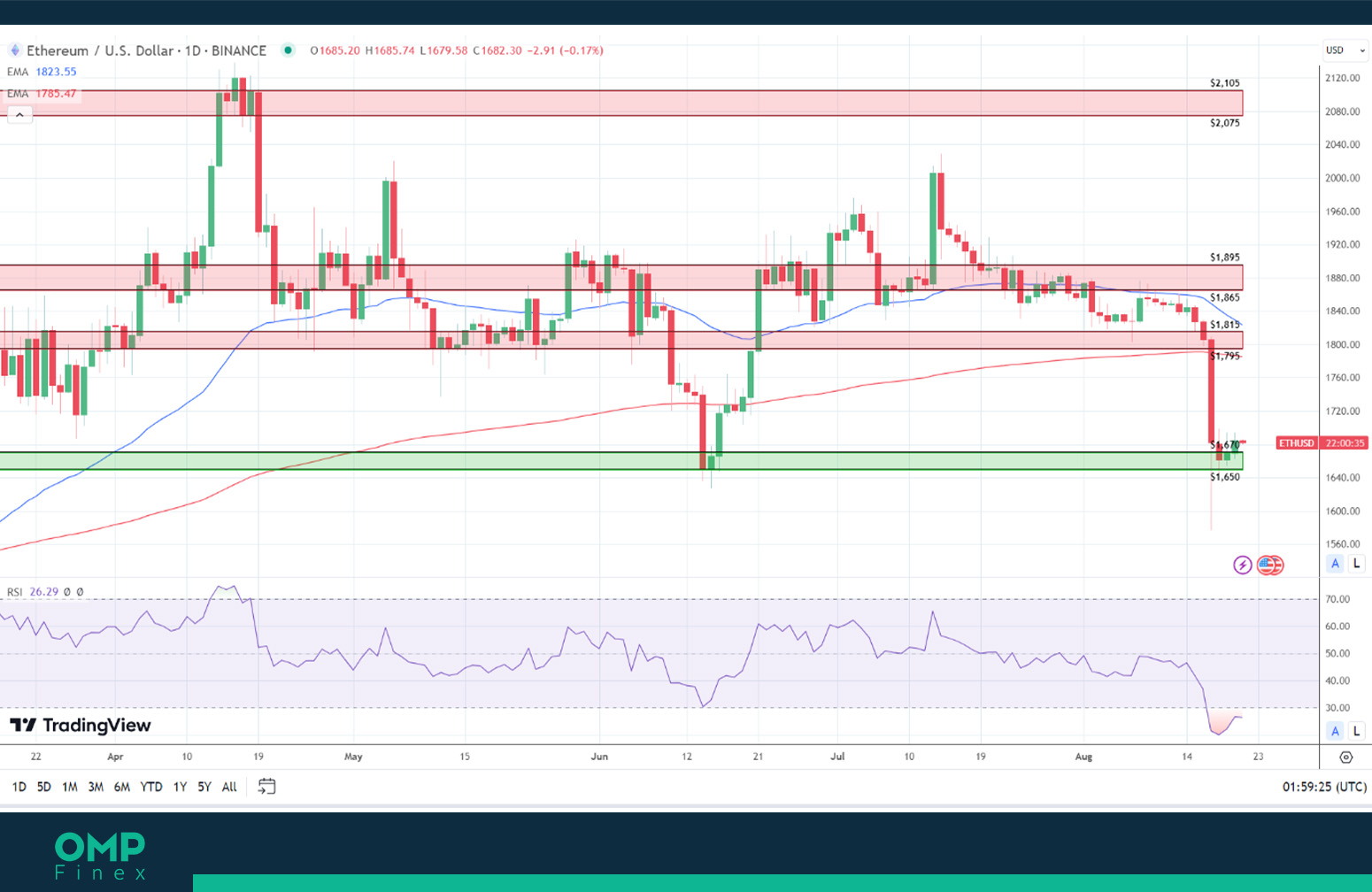Click the green support zone rectangle
1372x892 pixels.
[x=621, y=461]
